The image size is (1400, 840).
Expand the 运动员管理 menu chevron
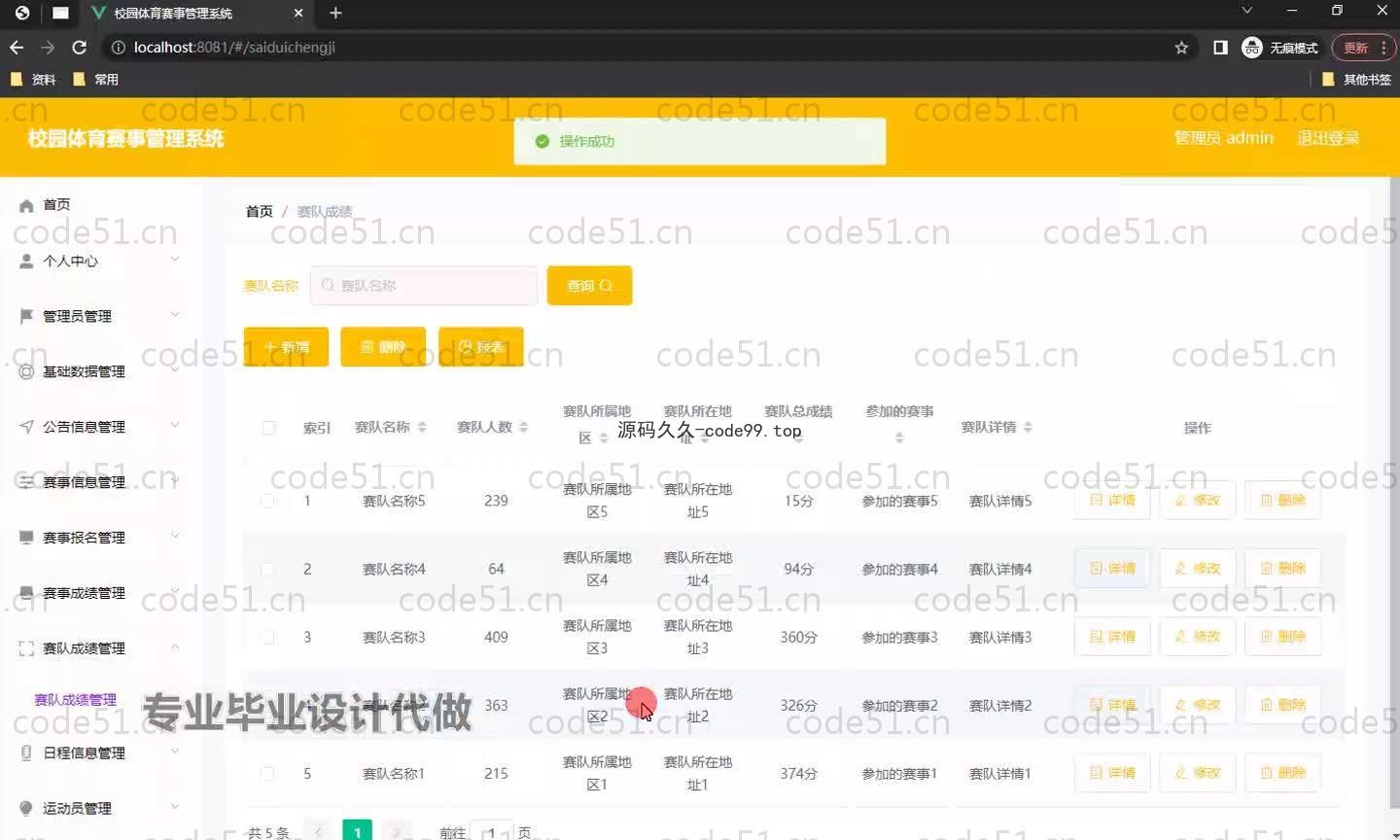[175, 806]
